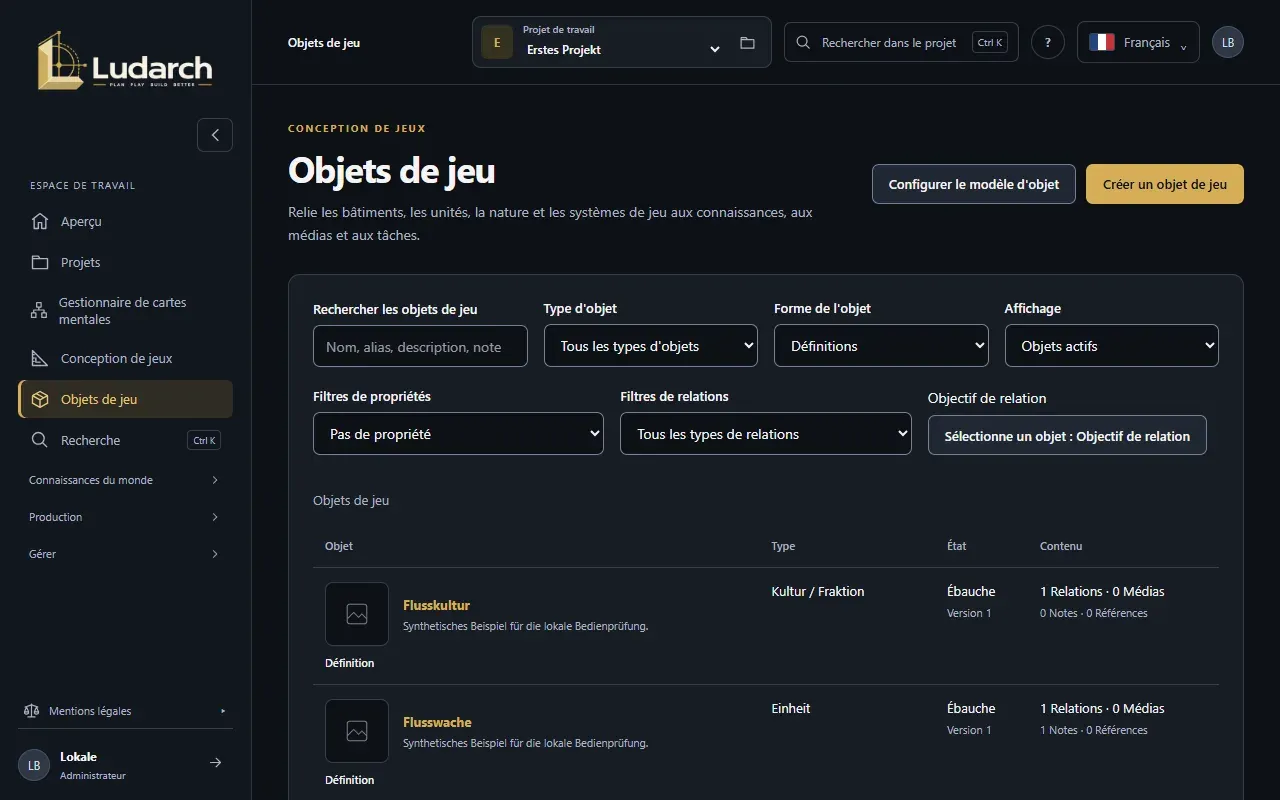Open Projets in the sidebar
1280x800 pixels.
(x=125, y=262)
